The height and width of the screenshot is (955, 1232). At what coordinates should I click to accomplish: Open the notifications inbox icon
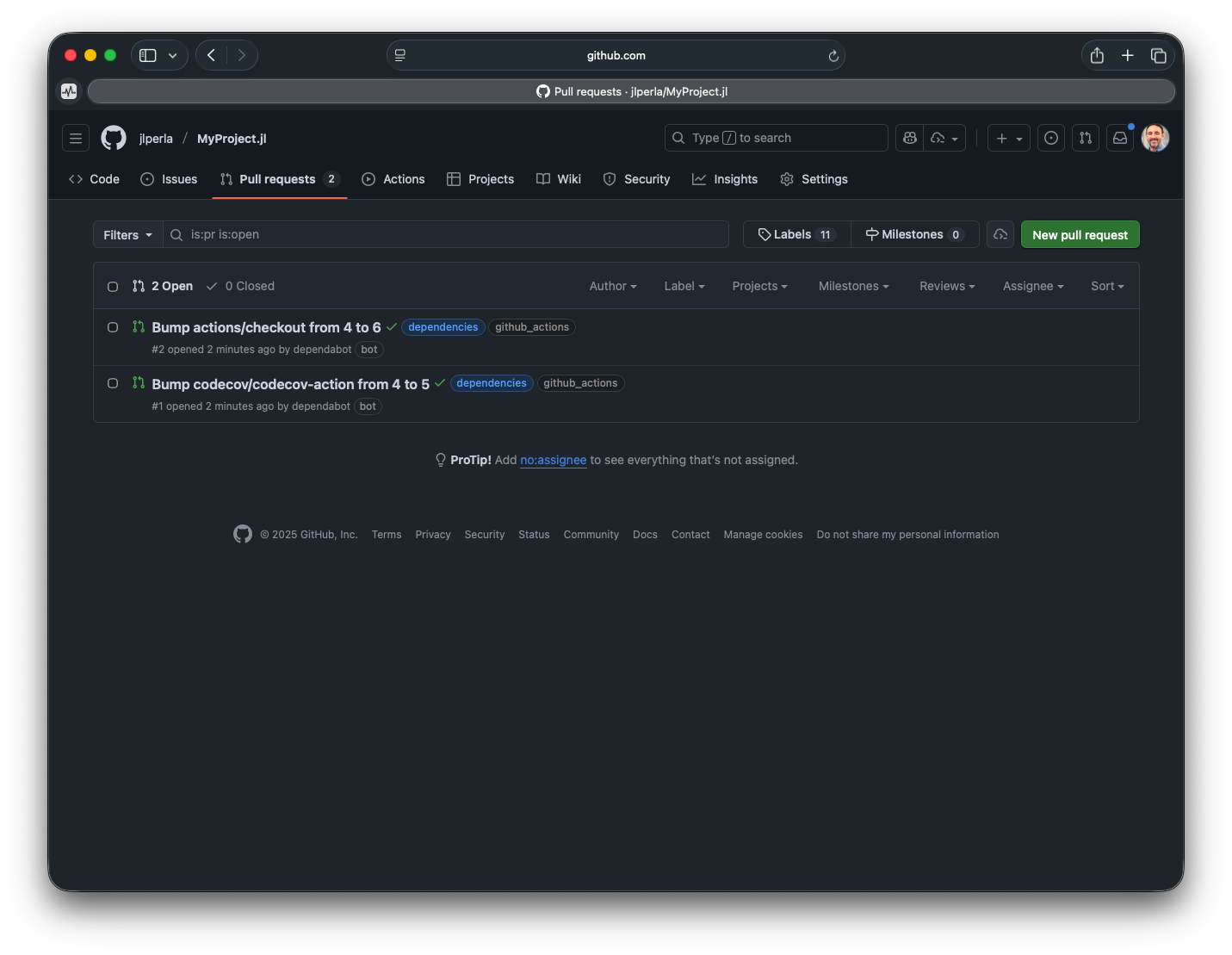tap(1120, 138)
